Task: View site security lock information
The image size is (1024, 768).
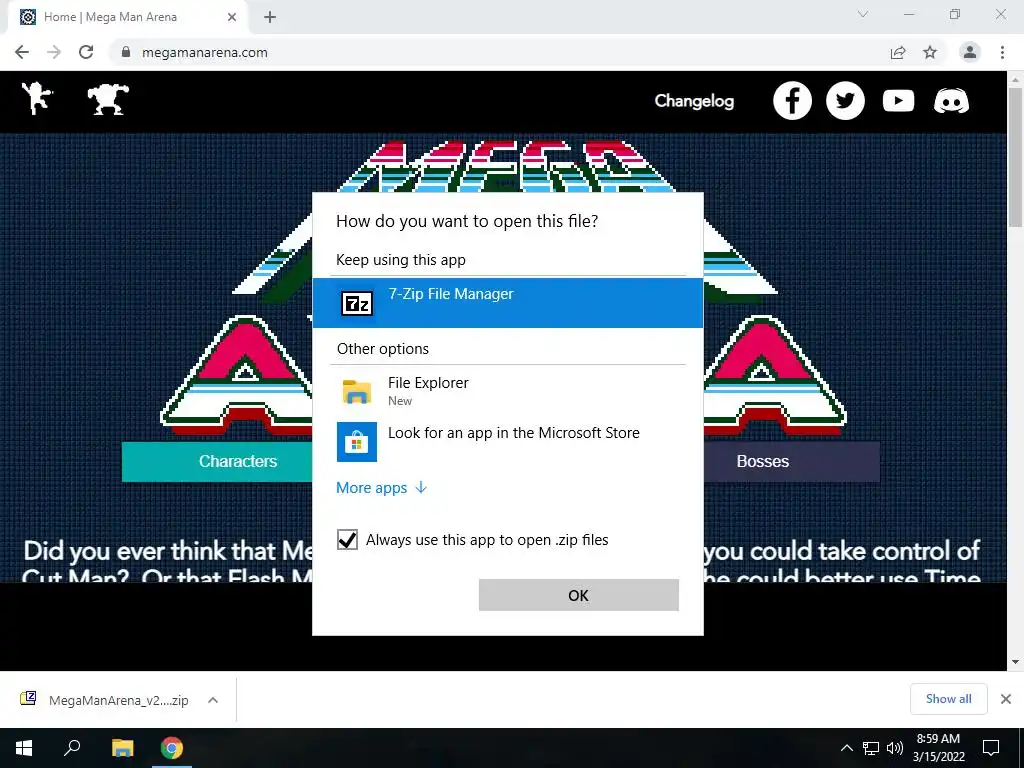Action: [126, 52]
